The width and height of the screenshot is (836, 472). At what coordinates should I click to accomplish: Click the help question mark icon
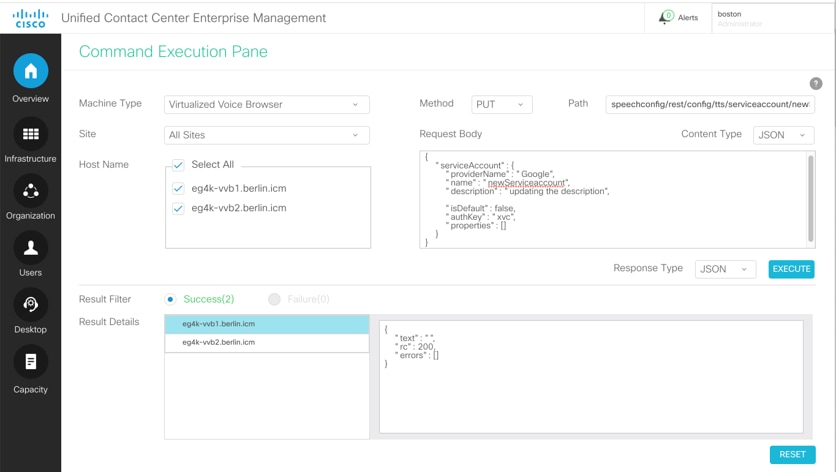(816, 83)
